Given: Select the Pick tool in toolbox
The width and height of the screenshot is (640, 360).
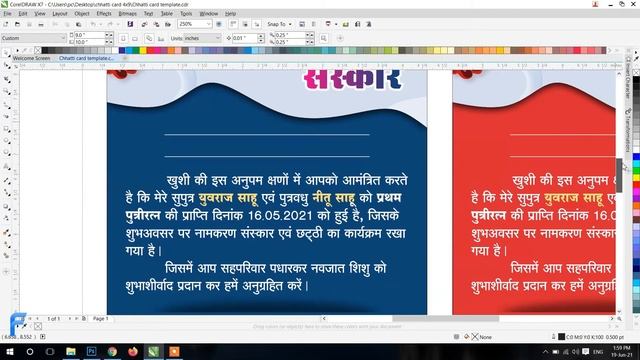Looking at the screenshot, I should click(6, 53).
